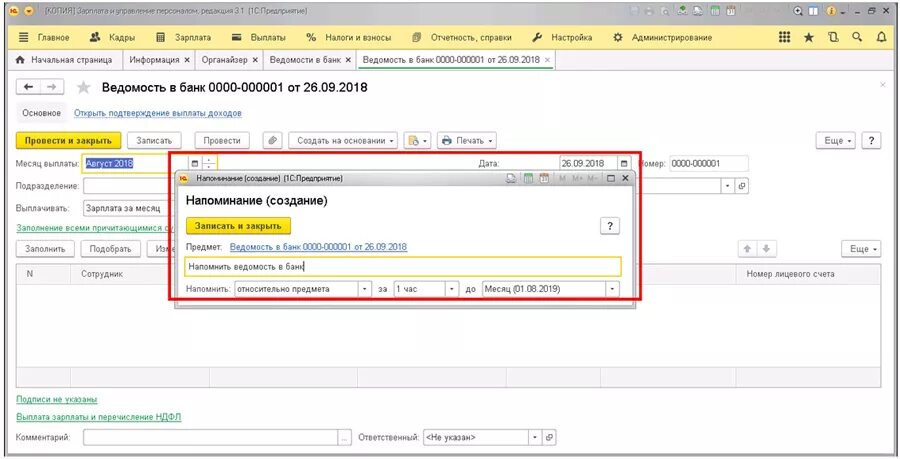Click the Заполнить button
Screen dimensions: 900x459
pyautogui.click(x=45, y=249)
